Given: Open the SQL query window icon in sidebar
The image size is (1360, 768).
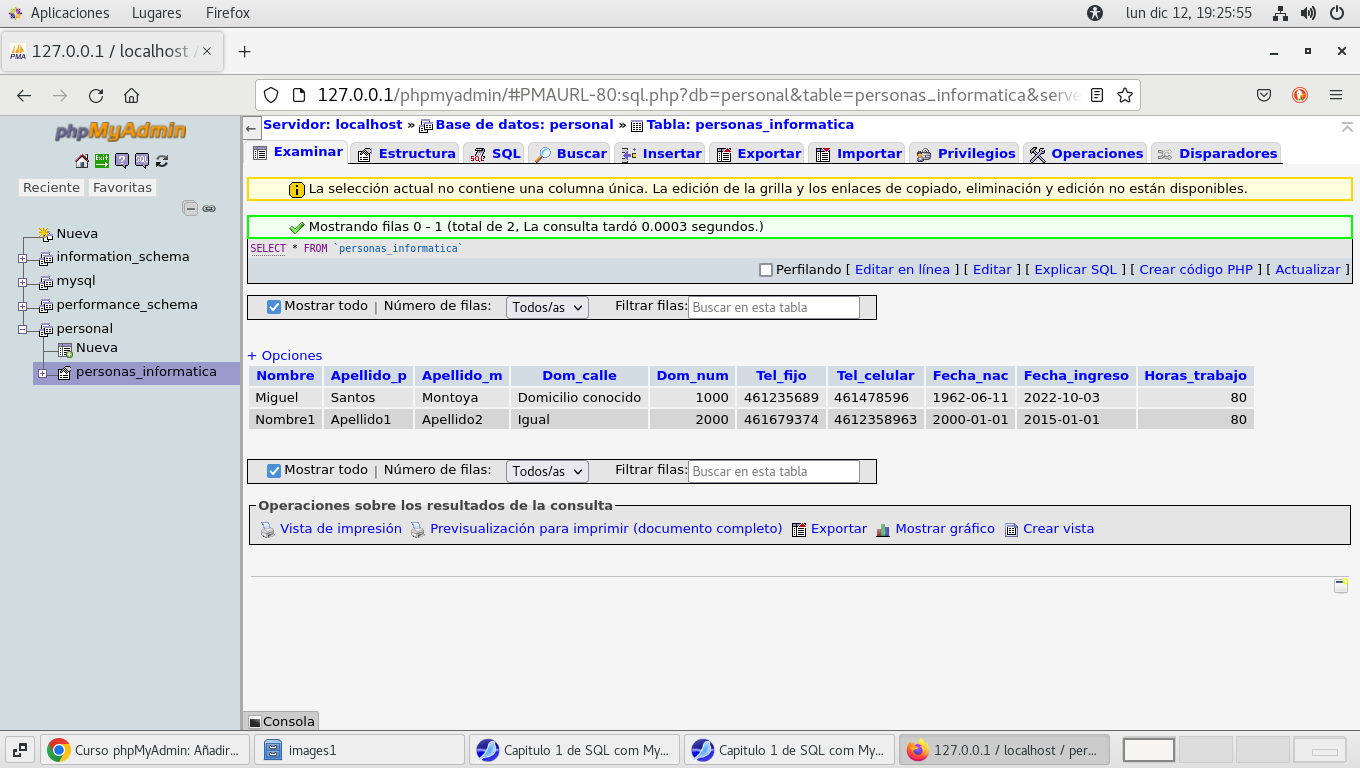Looking at the screenshot, I should [142, 161].
